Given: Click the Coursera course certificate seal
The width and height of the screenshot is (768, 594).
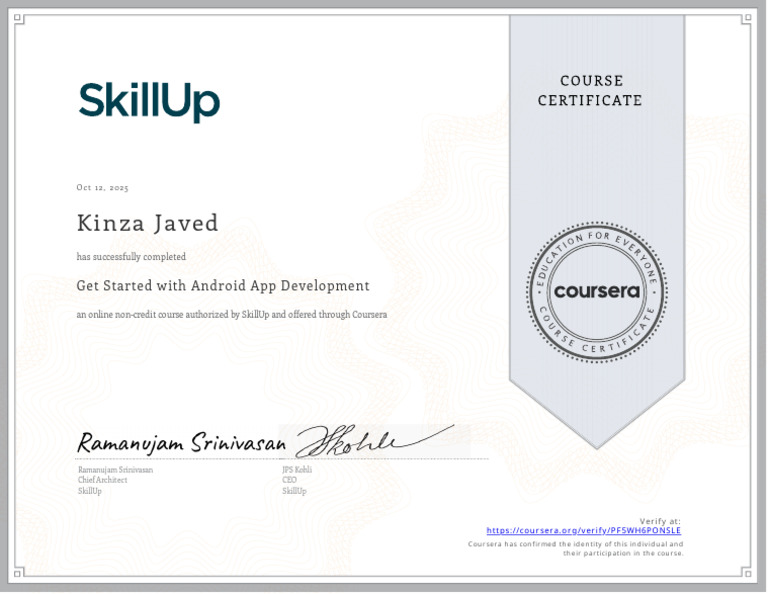Looking at the screenshot, I should [597, 292].
